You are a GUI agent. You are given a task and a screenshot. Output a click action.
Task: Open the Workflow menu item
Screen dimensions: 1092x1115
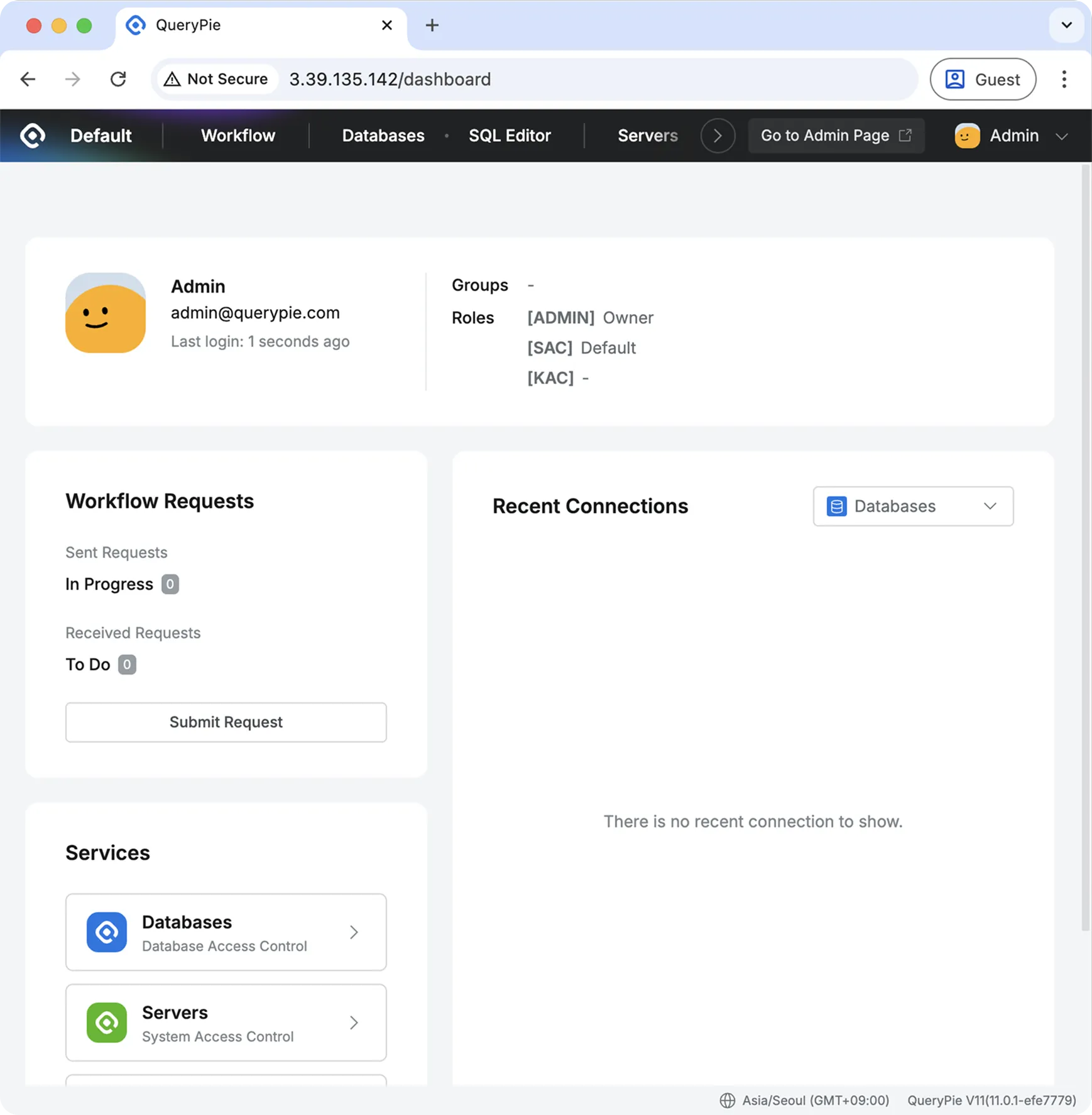[x=238, y=136]
